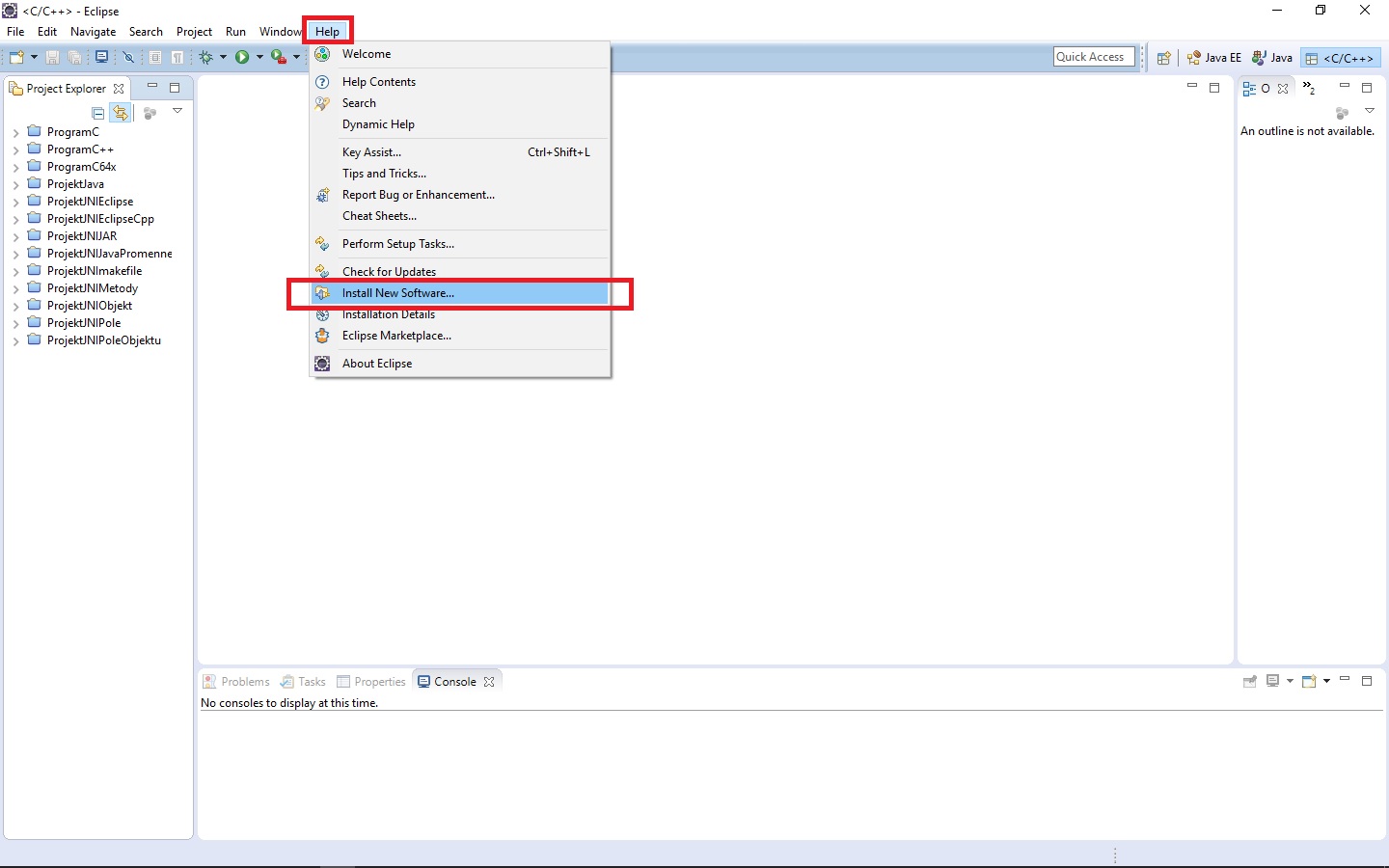Open the Project Explorer view menu triangle
Screen dimensions: 1389x868
[177, 111]
